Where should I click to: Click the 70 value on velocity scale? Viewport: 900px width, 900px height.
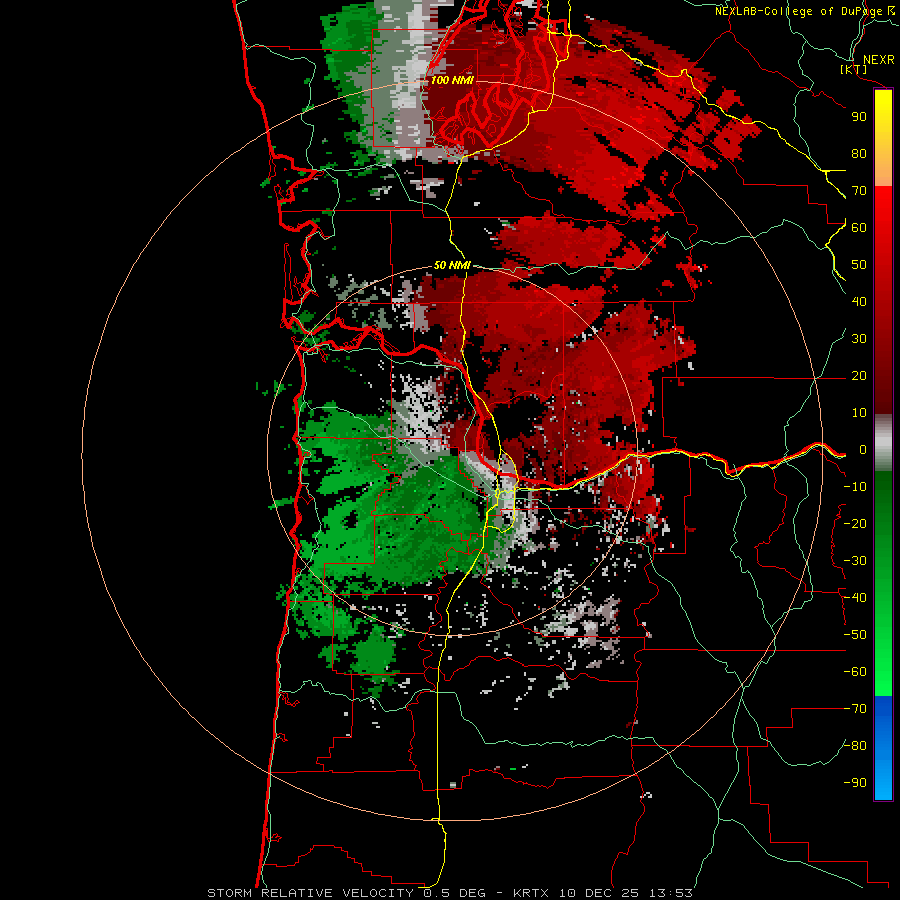[859, 191]
